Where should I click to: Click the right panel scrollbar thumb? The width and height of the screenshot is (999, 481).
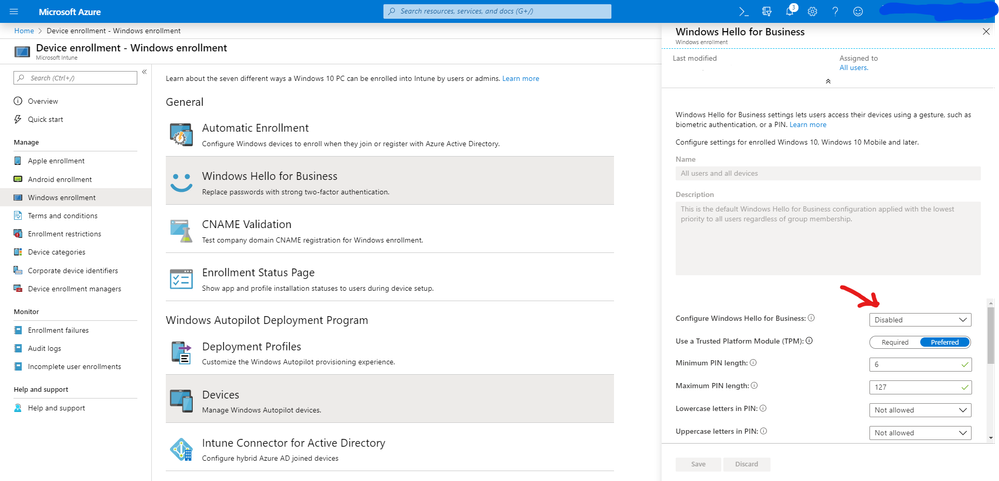point(990,334)
